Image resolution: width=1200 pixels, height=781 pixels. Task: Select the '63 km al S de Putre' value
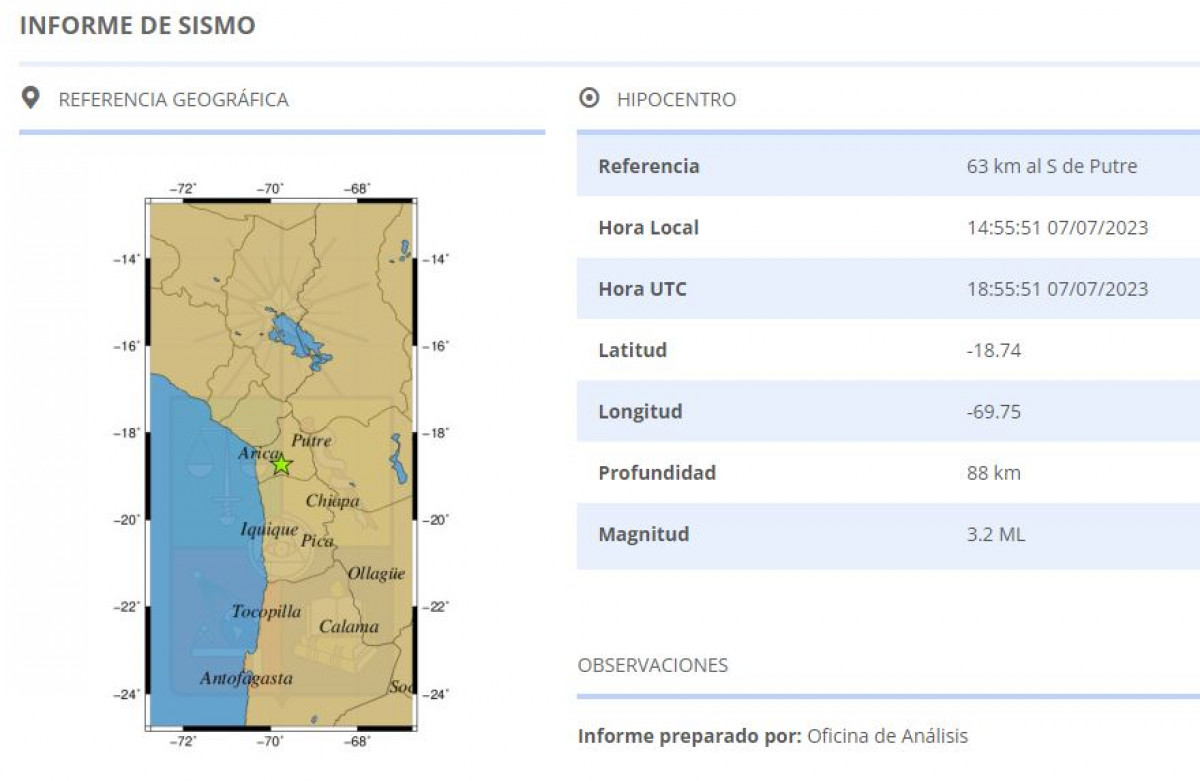(1051, 166)
